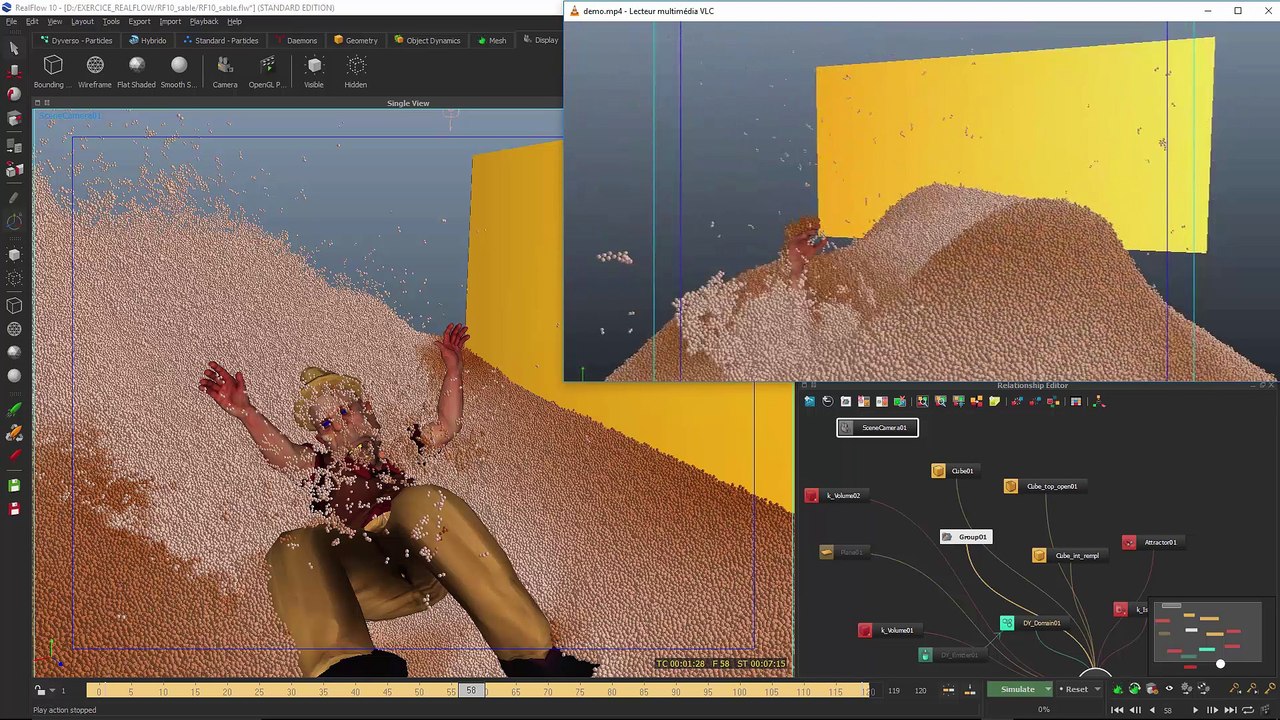
Task: Select the Group01 node
Action: tap(966, 537)
